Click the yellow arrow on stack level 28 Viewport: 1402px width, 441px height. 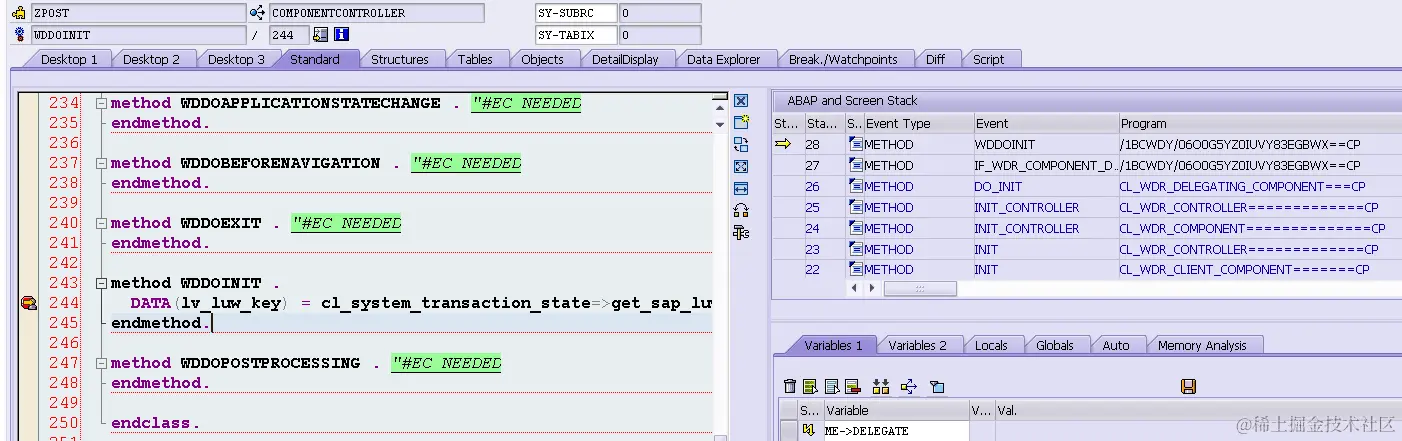click(783, 144)
